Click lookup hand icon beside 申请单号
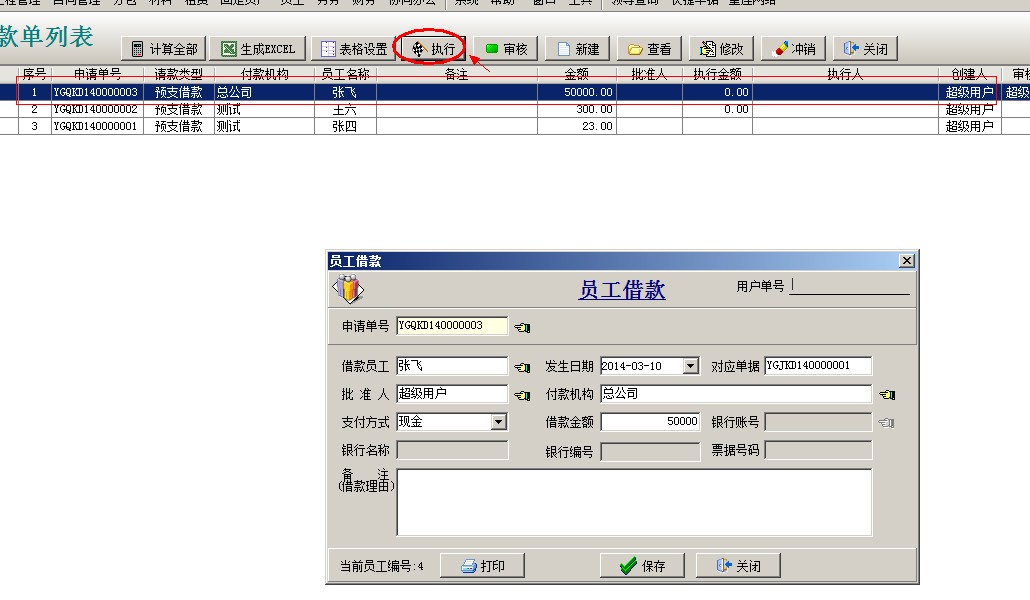1030x600 pixels. tap(522, 327)
